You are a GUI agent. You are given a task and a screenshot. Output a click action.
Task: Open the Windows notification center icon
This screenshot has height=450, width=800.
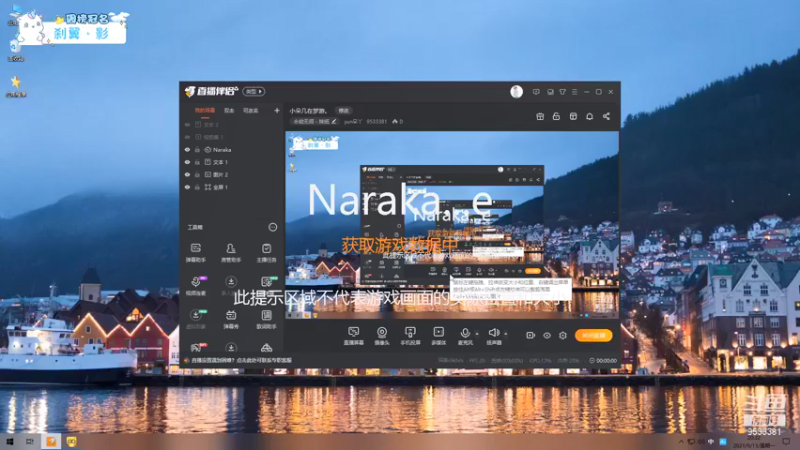click(x=786, y=441)
